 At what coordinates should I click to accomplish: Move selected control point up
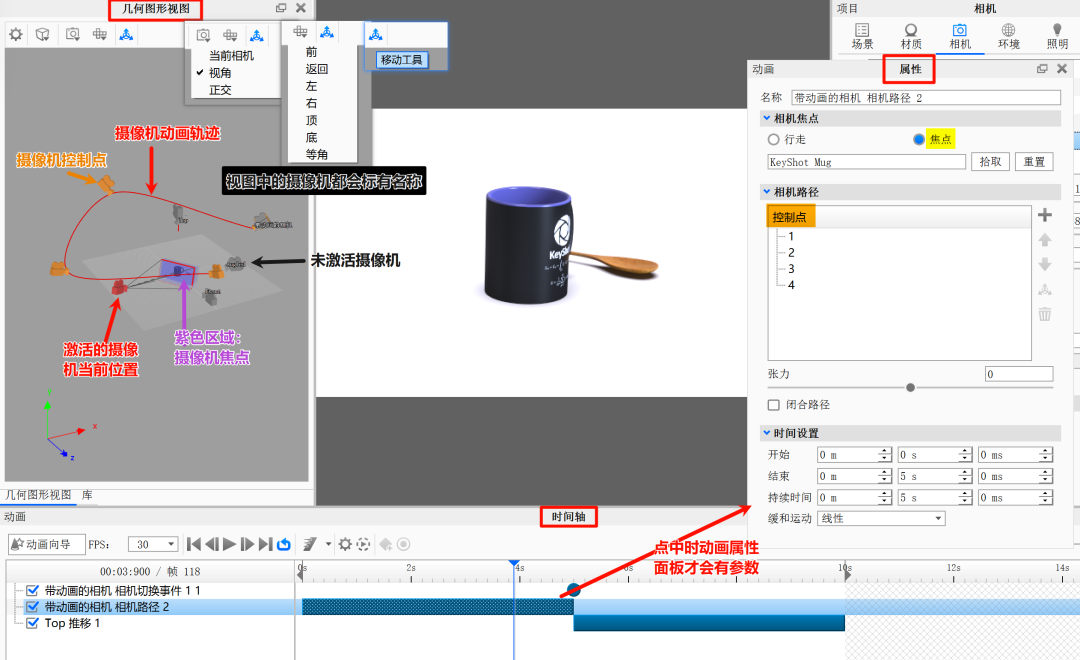[1045, 240]
